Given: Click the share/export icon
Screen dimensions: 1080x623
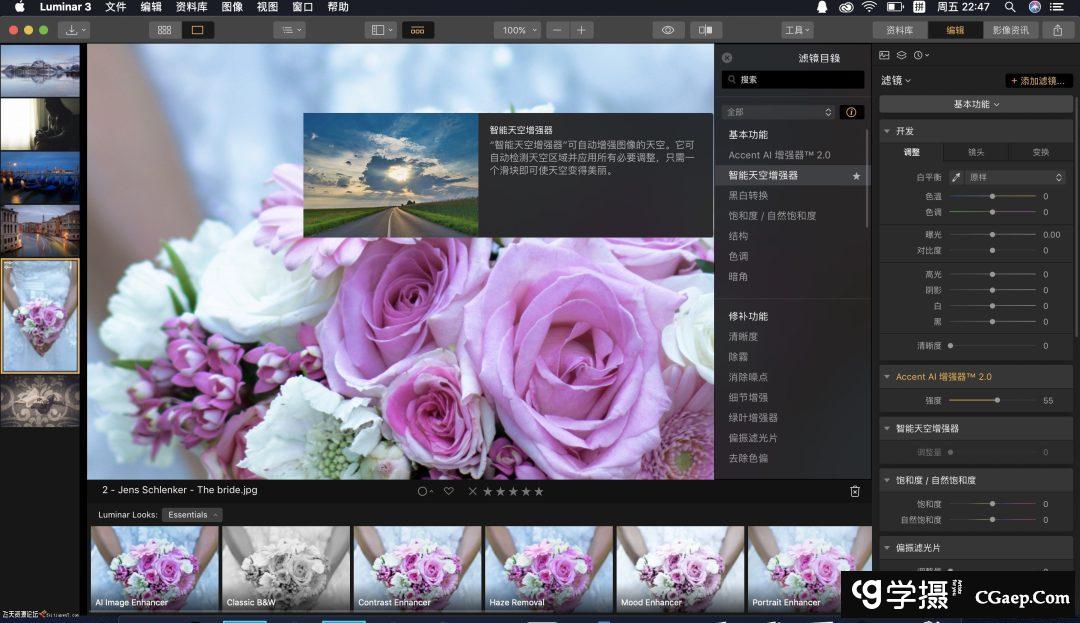Looking at the screenshot, I should (1058, 30).
